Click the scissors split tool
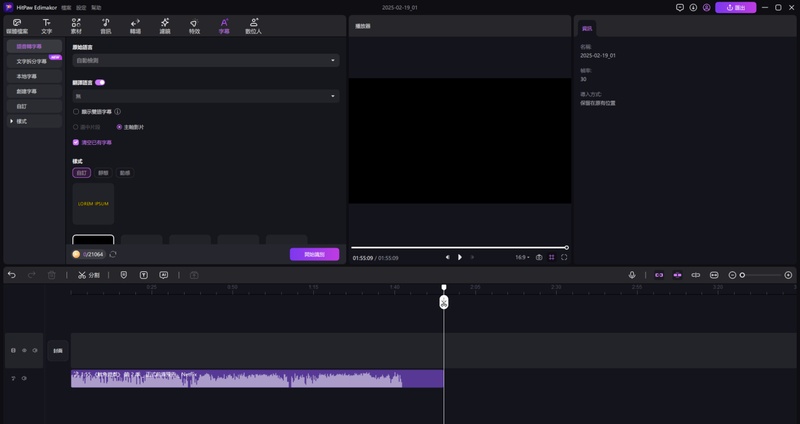This screenshot has height=424, width=800. click(x=82, y=274)
